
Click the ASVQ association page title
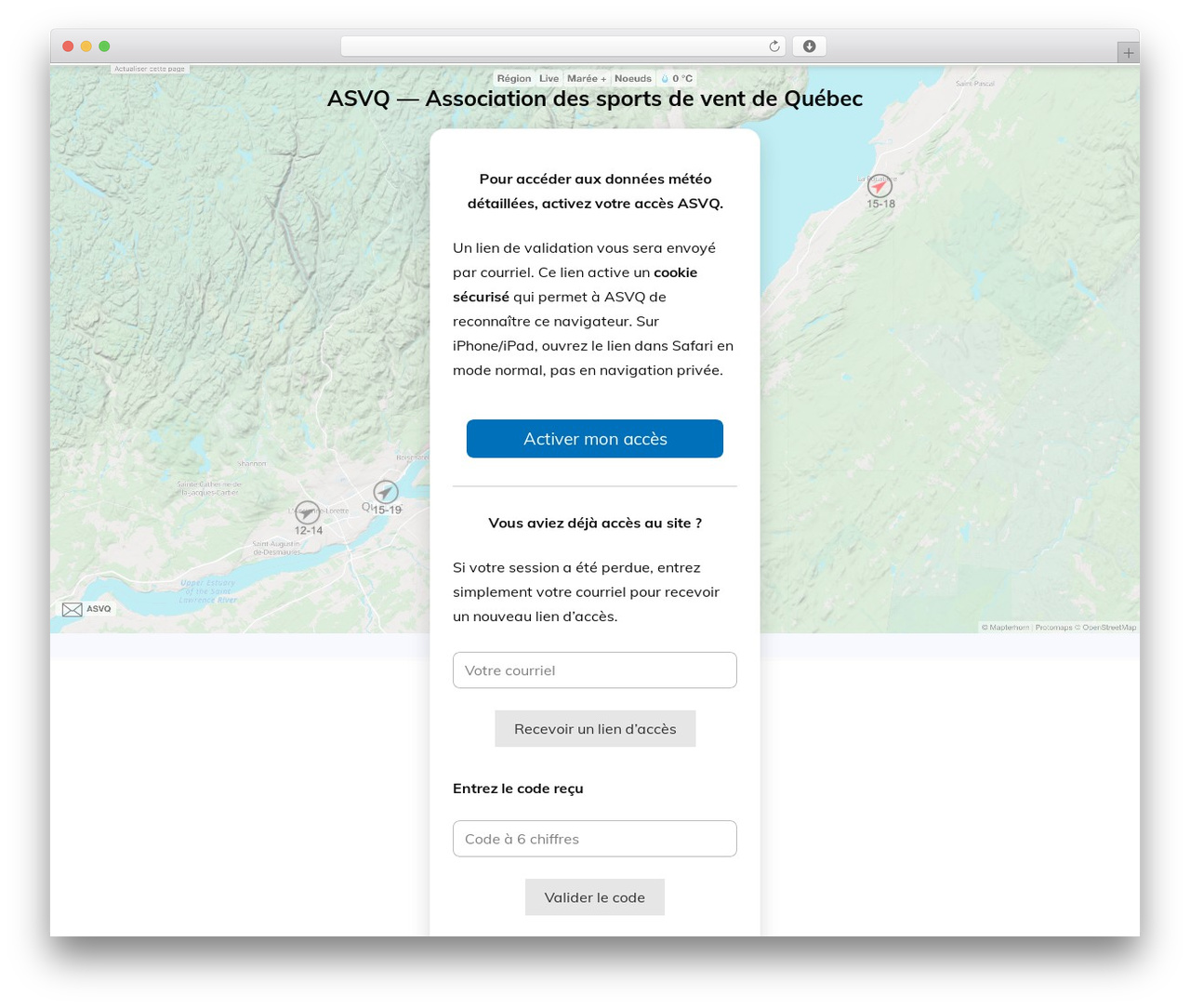[x=595, y=99]
